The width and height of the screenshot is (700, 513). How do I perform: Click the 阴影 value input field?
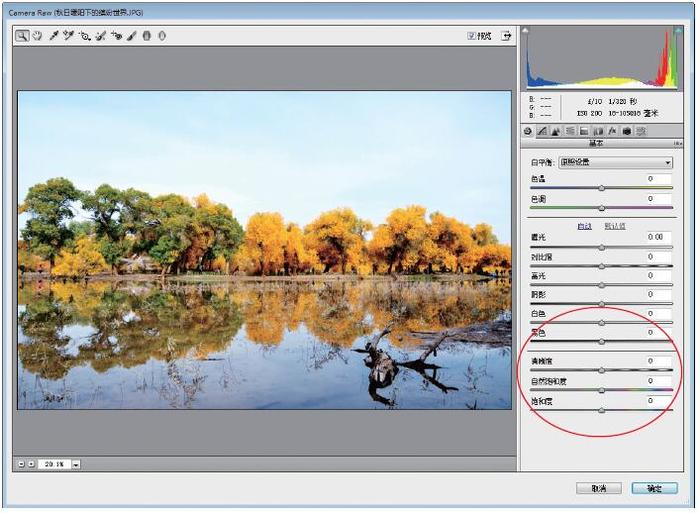[657, 294]
